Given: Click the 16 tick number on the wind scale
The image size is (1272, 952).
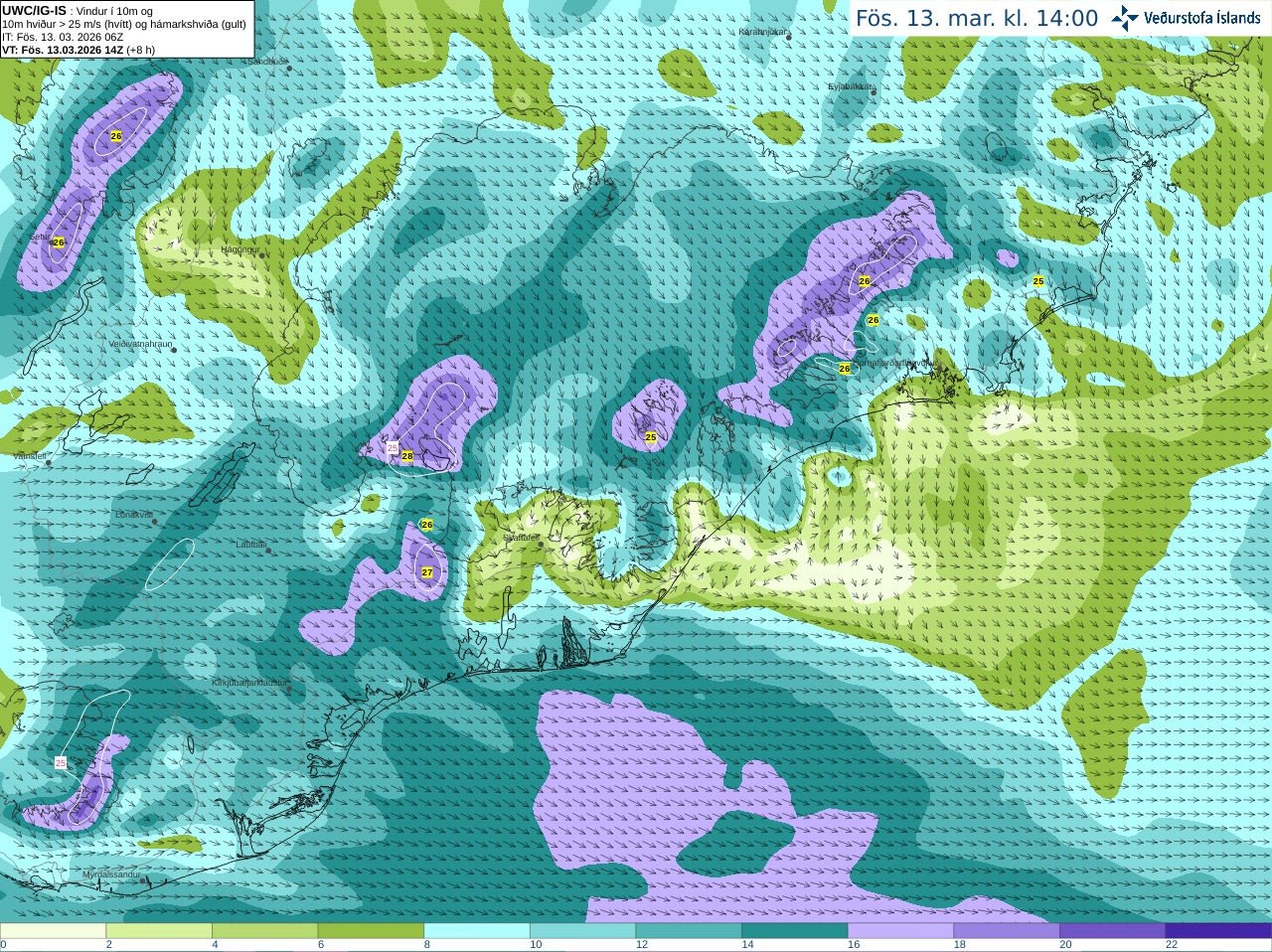Looking at the screenshot, I should point(854,945).
